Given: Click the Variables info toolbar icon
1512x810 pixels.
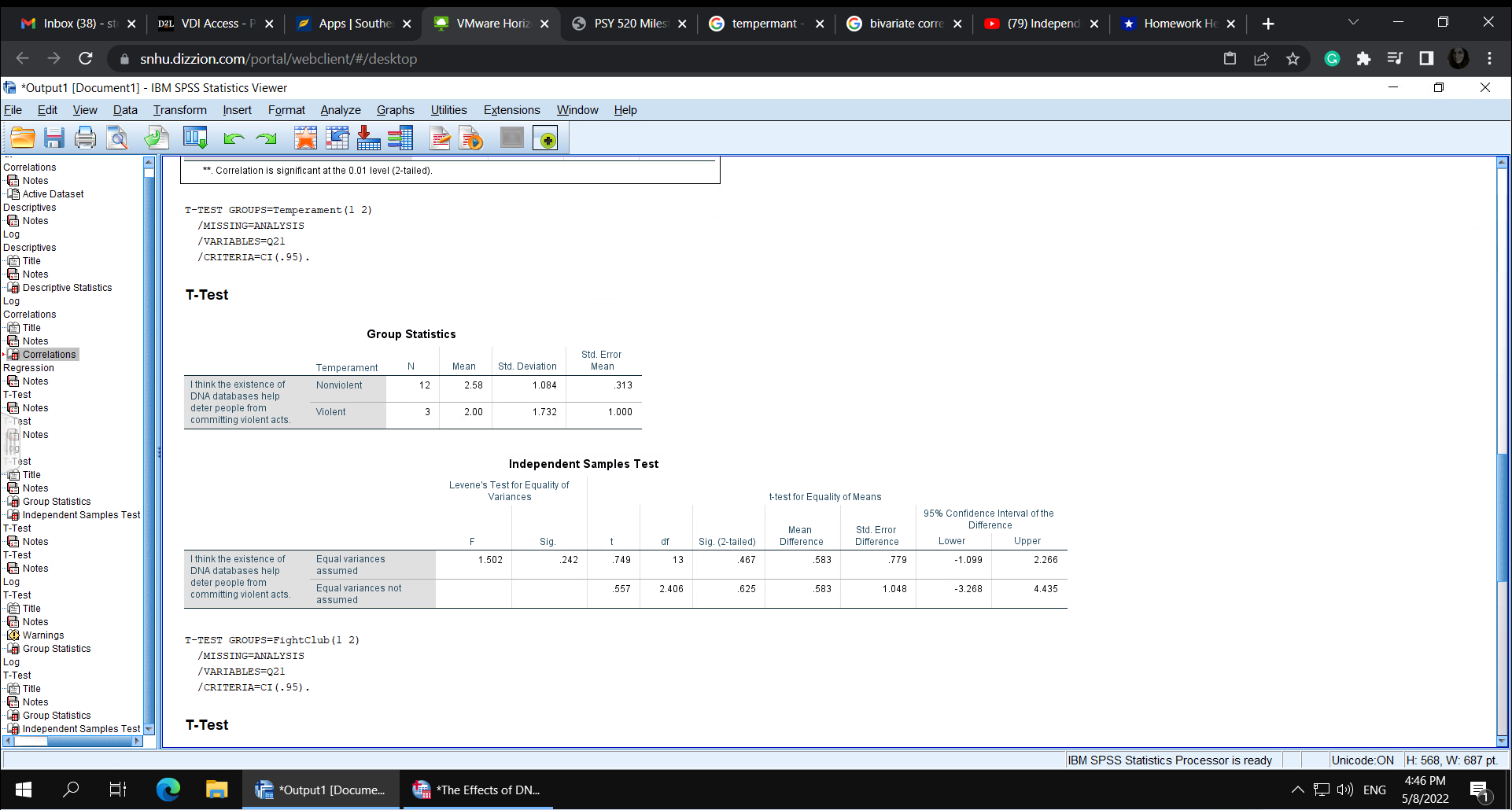Looking at the screenshot, I should click(x=400, y=138).
